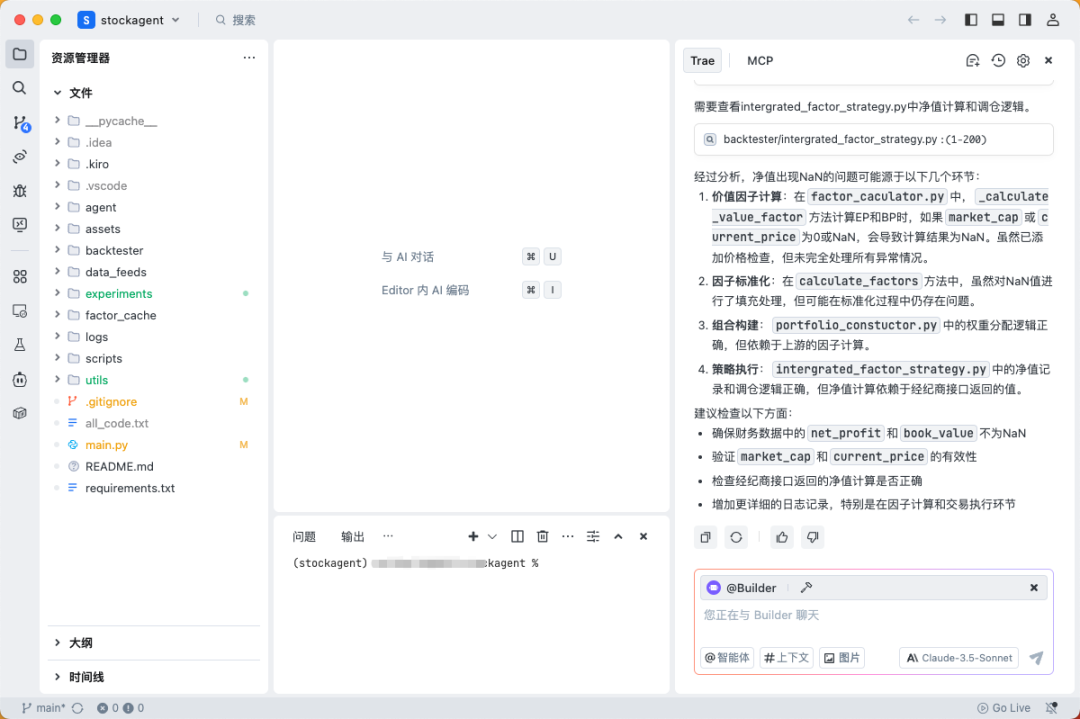Click errors and warnings count in status bar
This screenshot has width=1080, height=719.
coord(121,708)
